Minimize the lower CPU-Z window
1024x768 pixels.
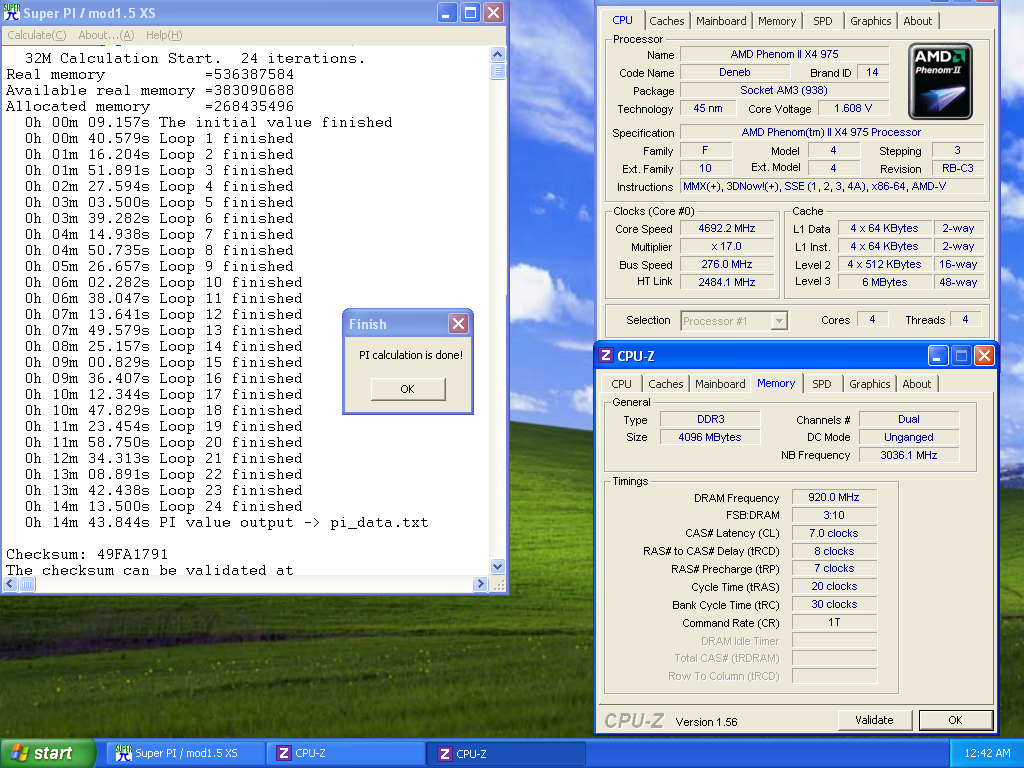937,356
